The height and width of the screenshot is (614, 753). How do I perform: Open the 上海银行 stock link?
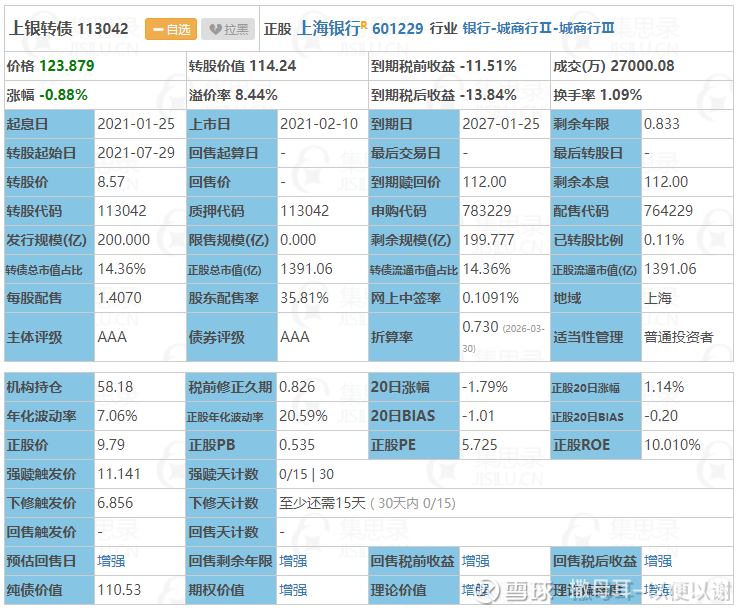[329, 29]
